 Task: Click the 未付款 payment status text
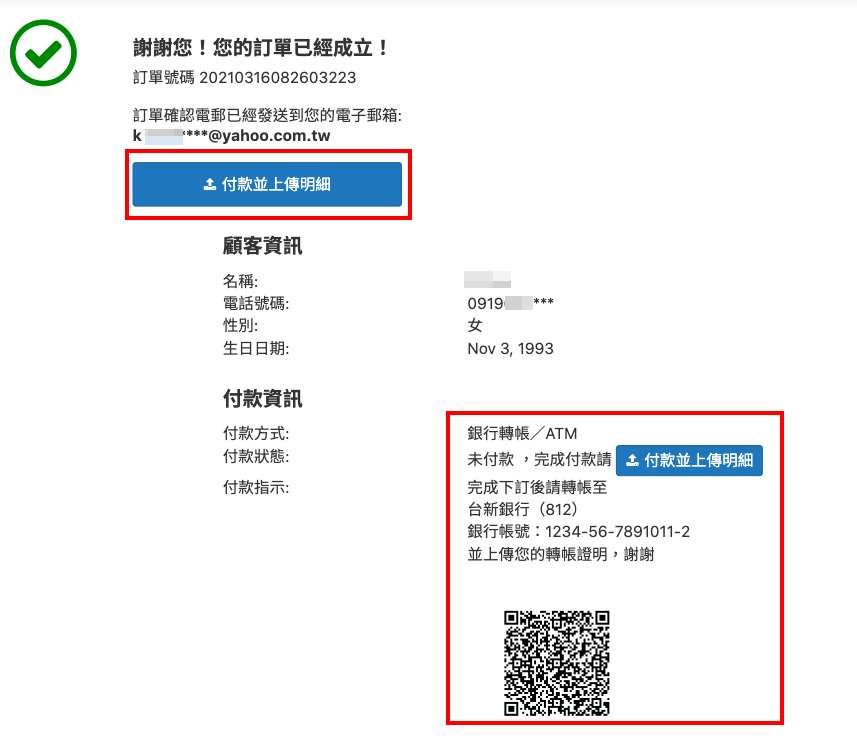pos(491,460)
